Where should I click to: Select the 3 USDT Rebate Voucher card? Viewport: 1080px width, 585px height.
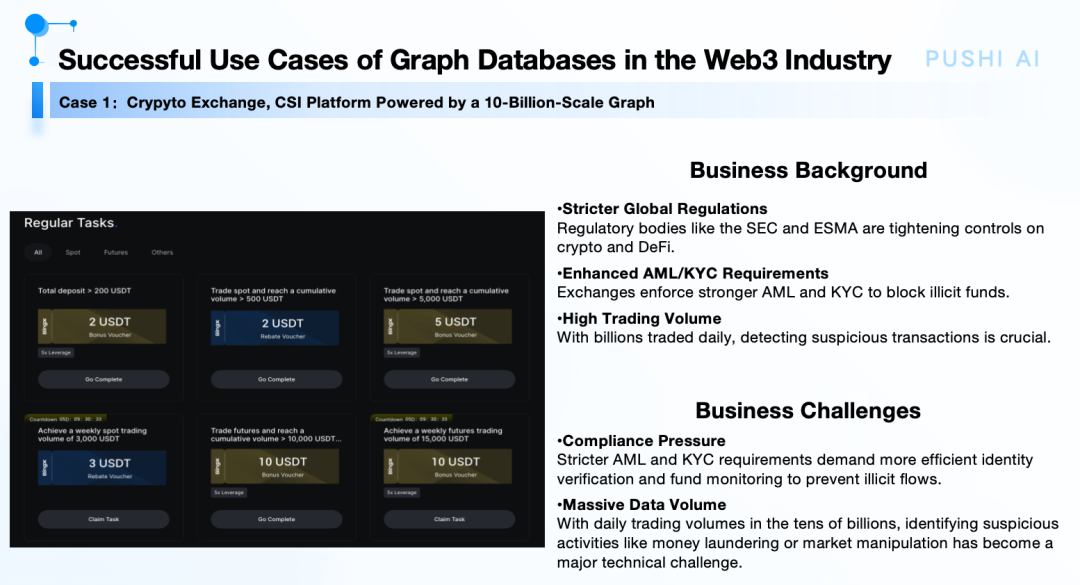coord(102,468)
